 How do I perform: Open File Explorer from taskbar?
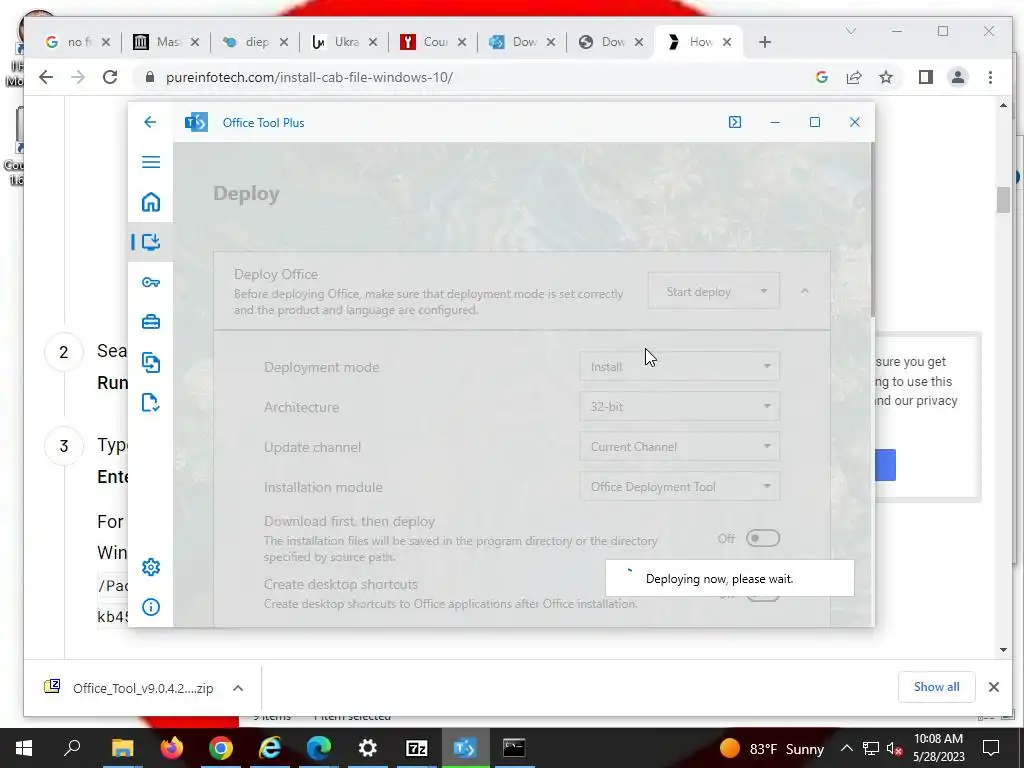(122, 748)
